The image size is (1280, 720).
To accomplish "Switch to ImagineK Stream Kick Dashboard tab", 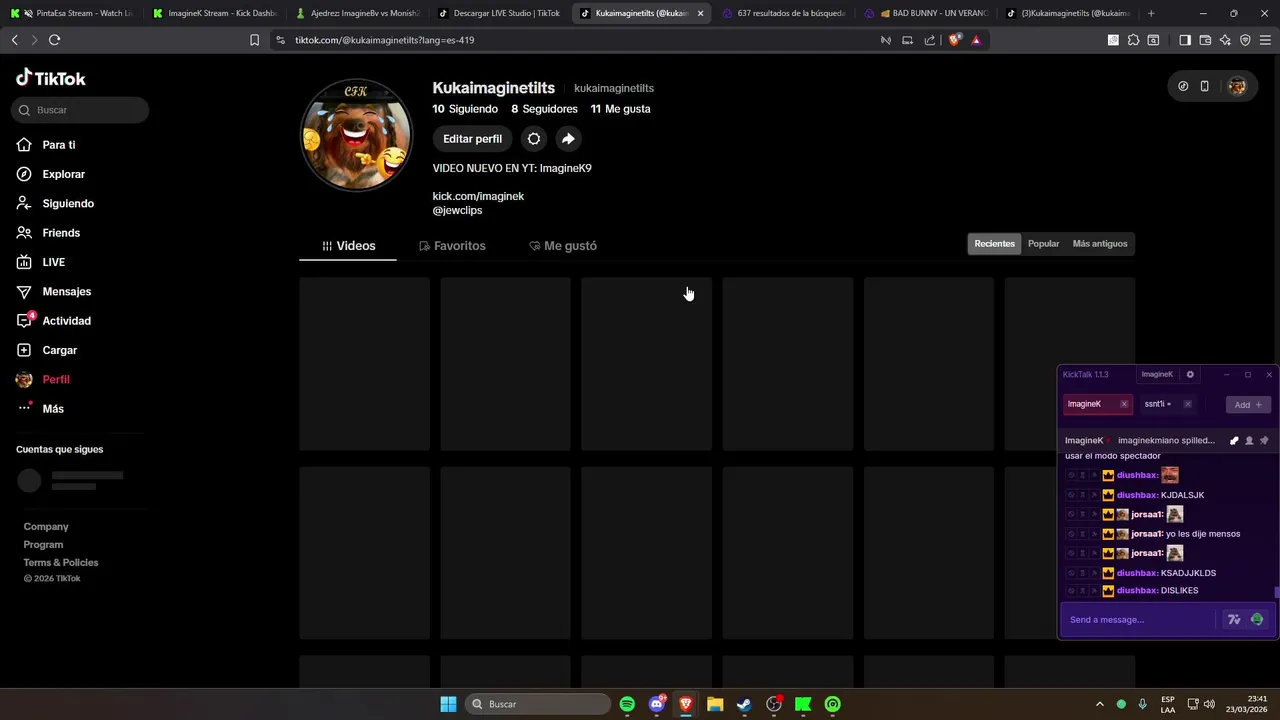I will tap(216, 13).
